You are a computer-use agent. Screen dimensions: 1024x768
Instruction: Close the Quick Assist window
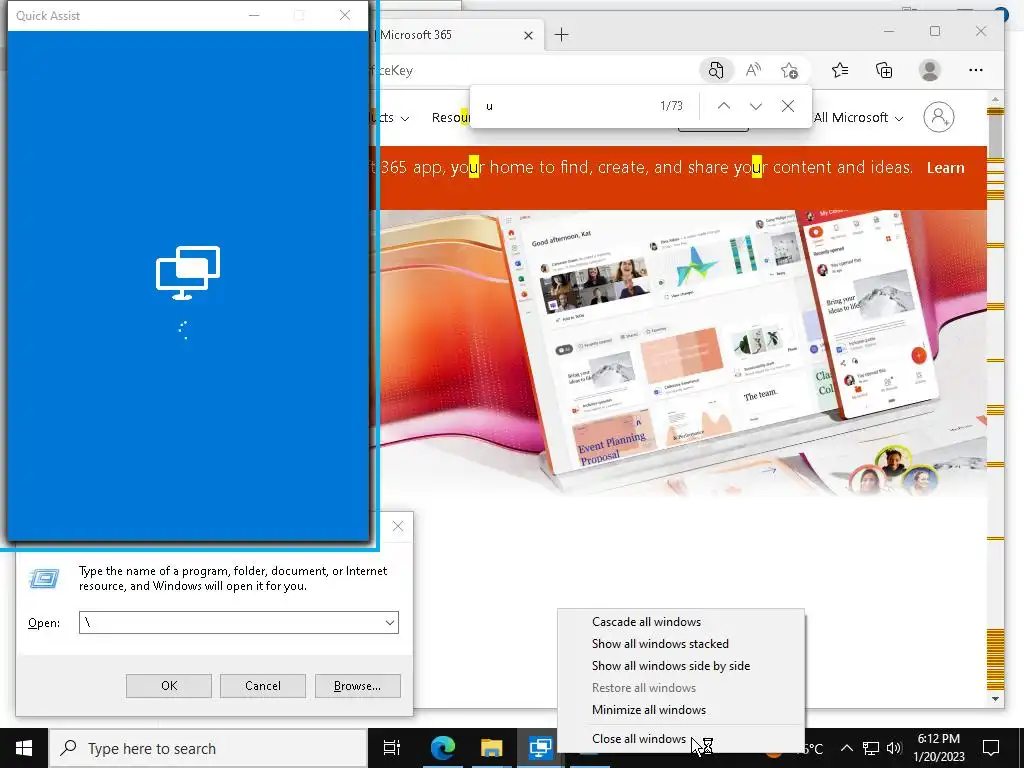[x=345, y=15]
